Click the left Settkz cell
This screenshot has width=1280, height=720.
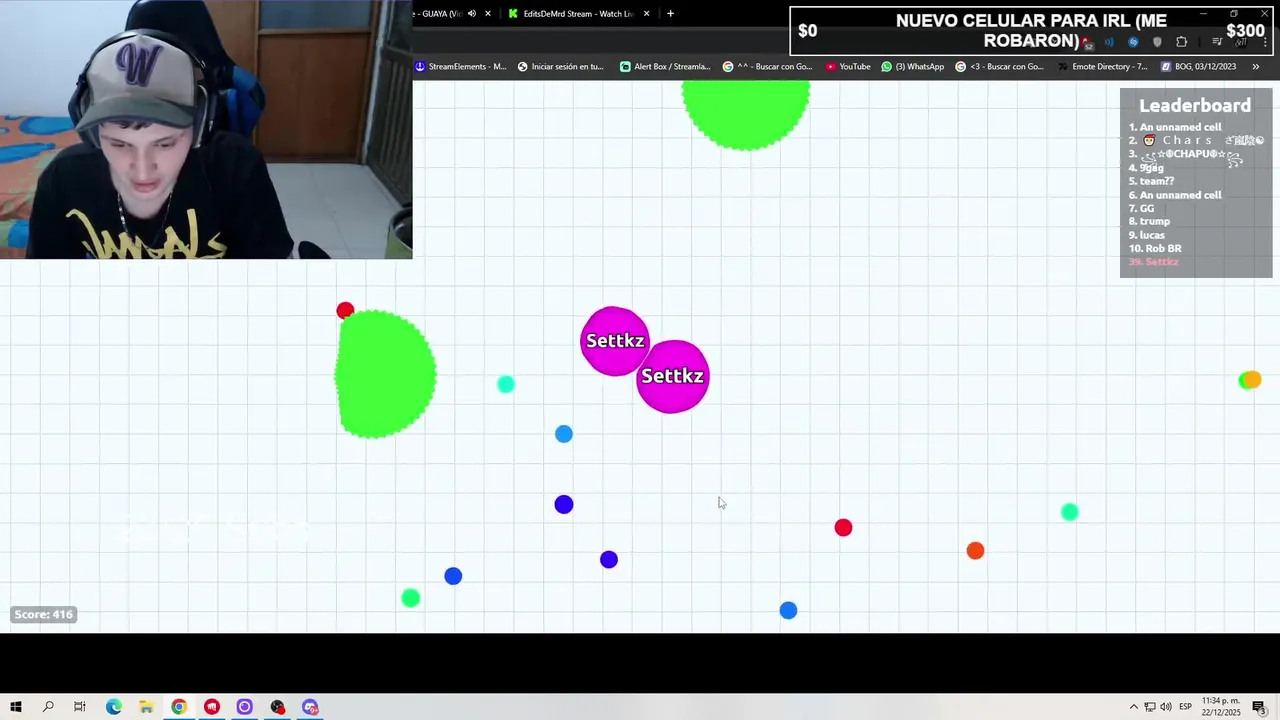tap(615, 341)
